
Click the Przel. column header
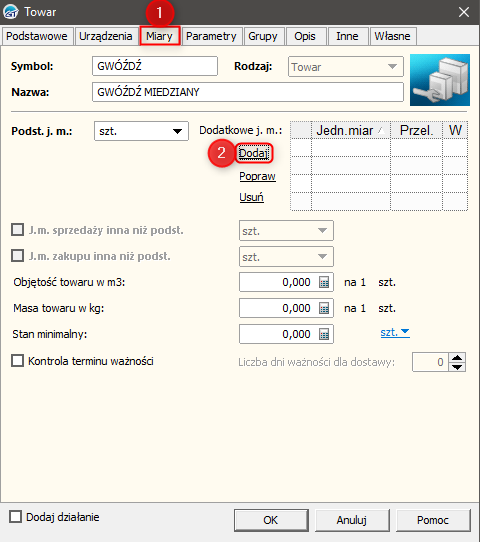416,130
